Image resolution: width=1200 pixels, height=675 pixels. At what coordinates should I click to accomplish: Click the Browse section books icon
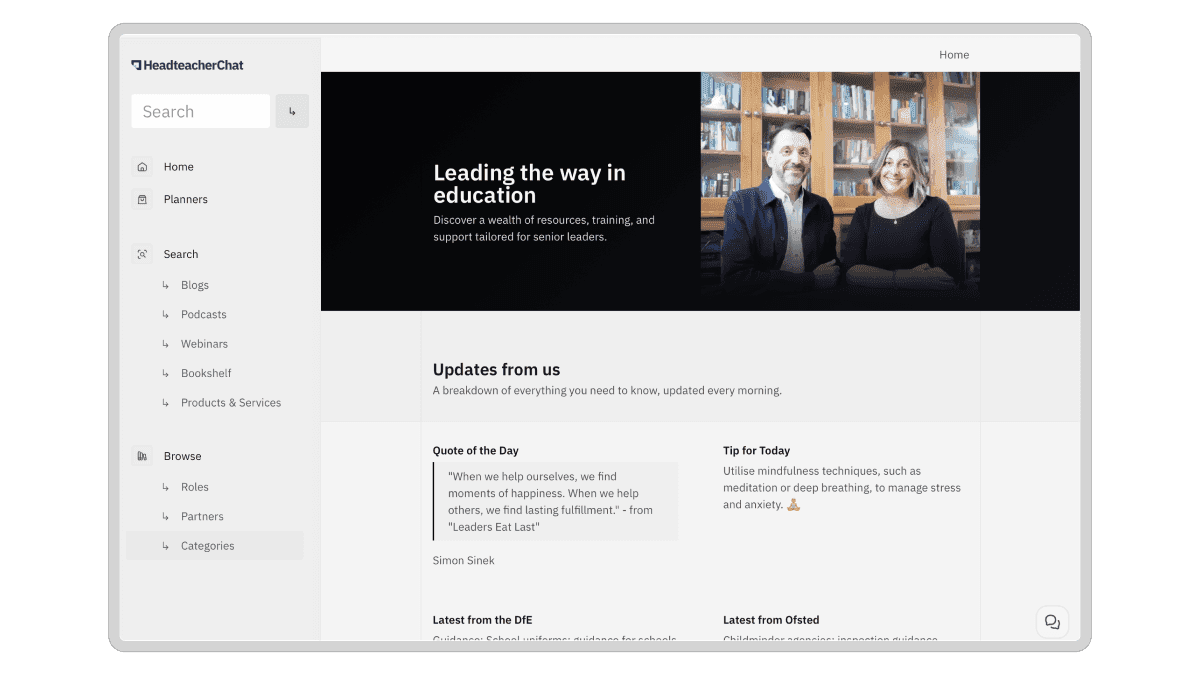[142, 456]
